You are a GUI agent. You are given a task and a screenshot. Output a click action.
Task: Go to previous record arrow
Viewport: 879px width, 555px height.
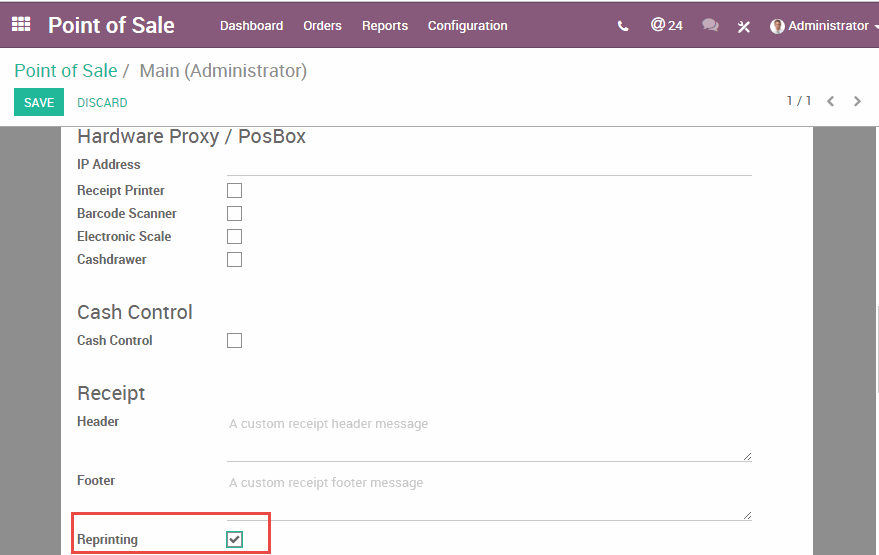click(830, 101)
